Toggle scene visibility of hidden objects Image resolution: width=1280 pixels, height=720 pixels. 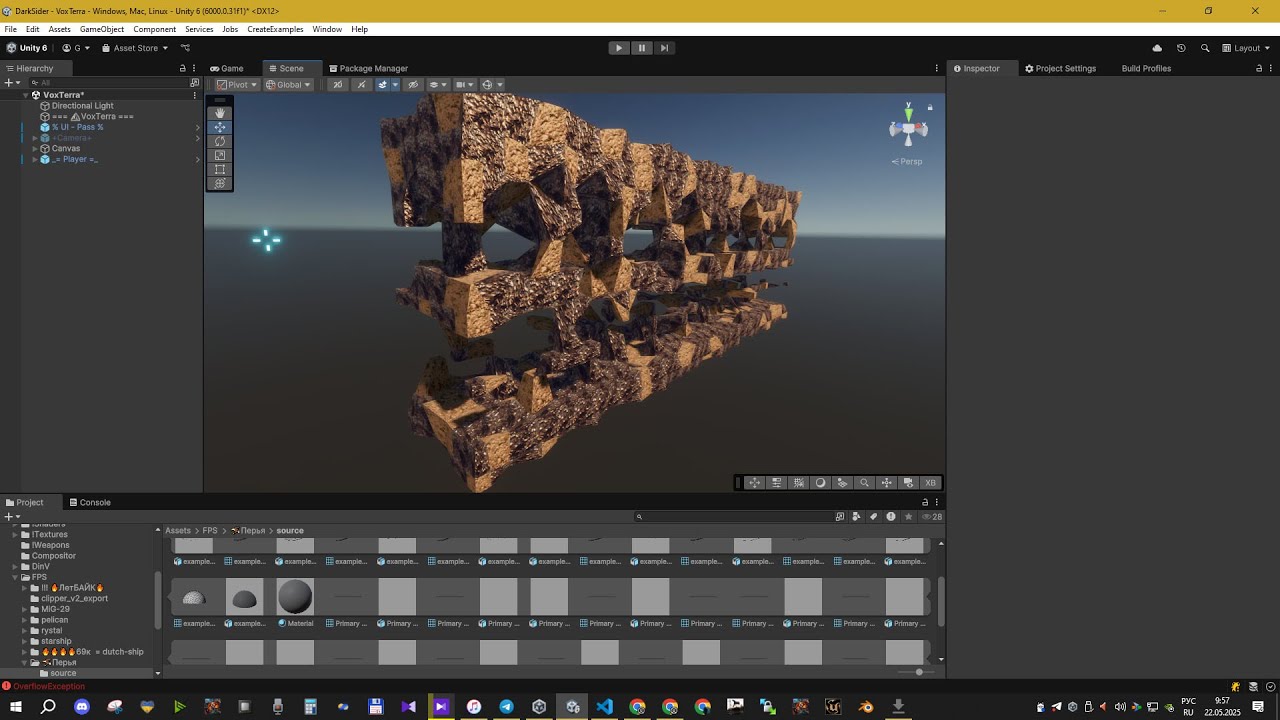[x=413, y=85]
